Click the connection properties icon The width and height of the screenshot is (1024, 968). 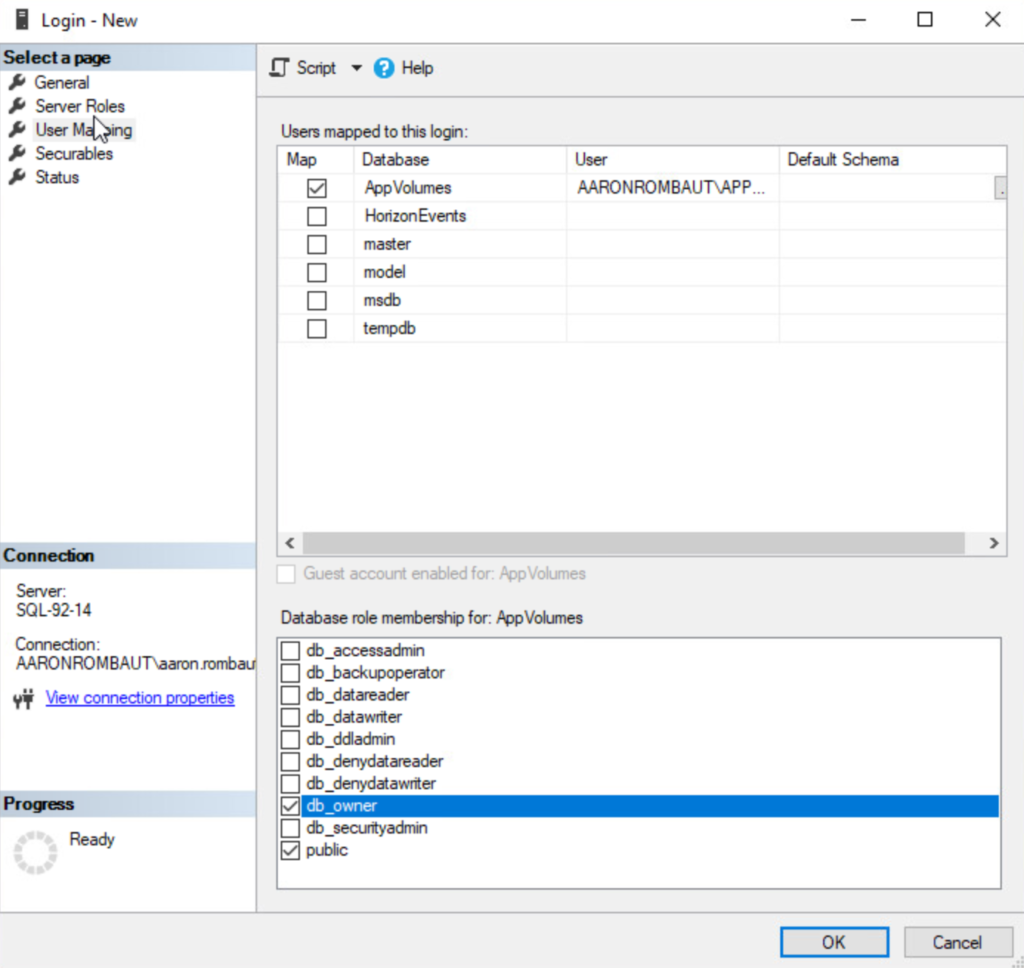[24, 698]
